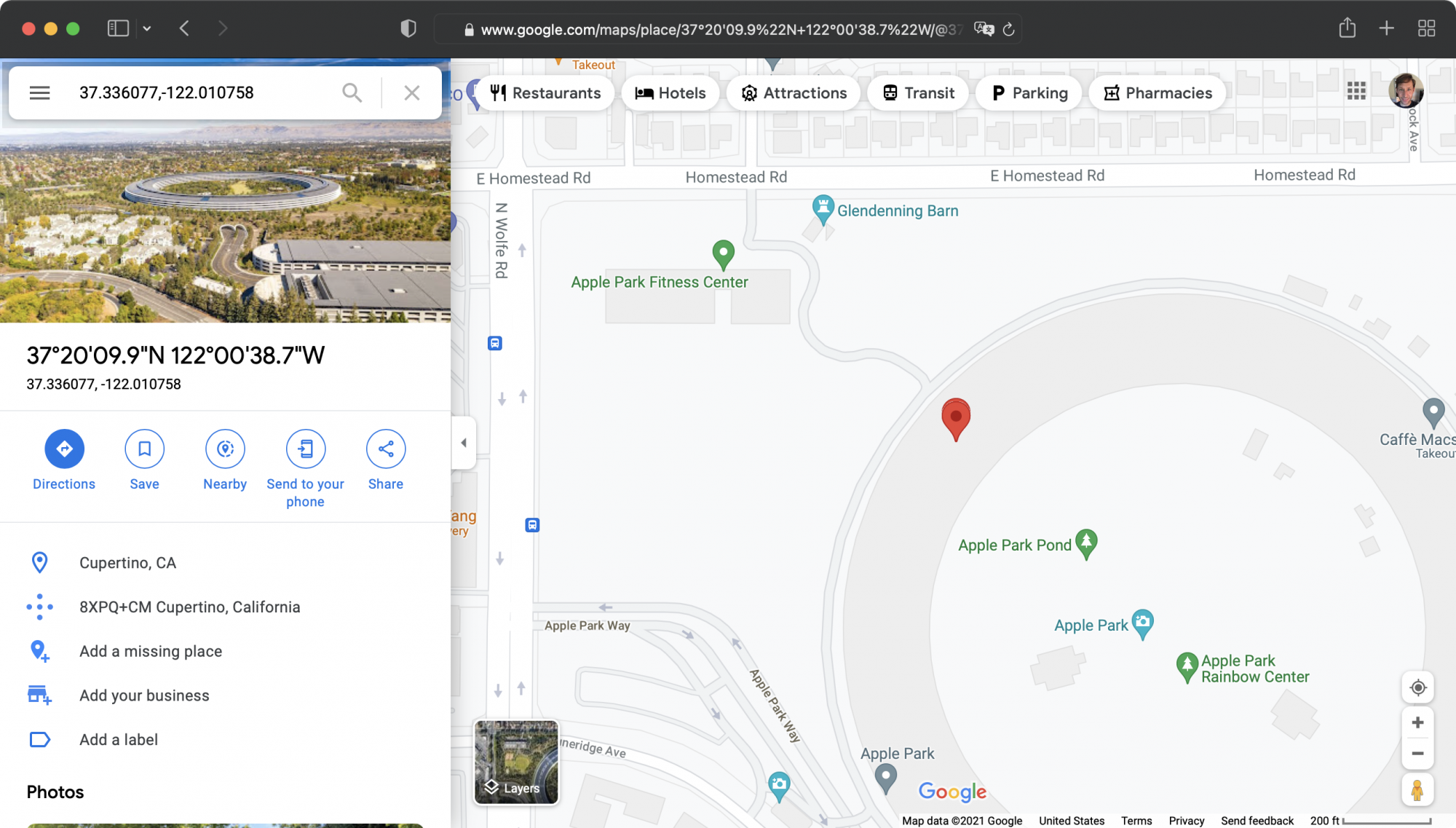Open Safari sidebar dropdown chevron
The width and height of the screenshot is (1456, 828).
[x=147, y=28]
